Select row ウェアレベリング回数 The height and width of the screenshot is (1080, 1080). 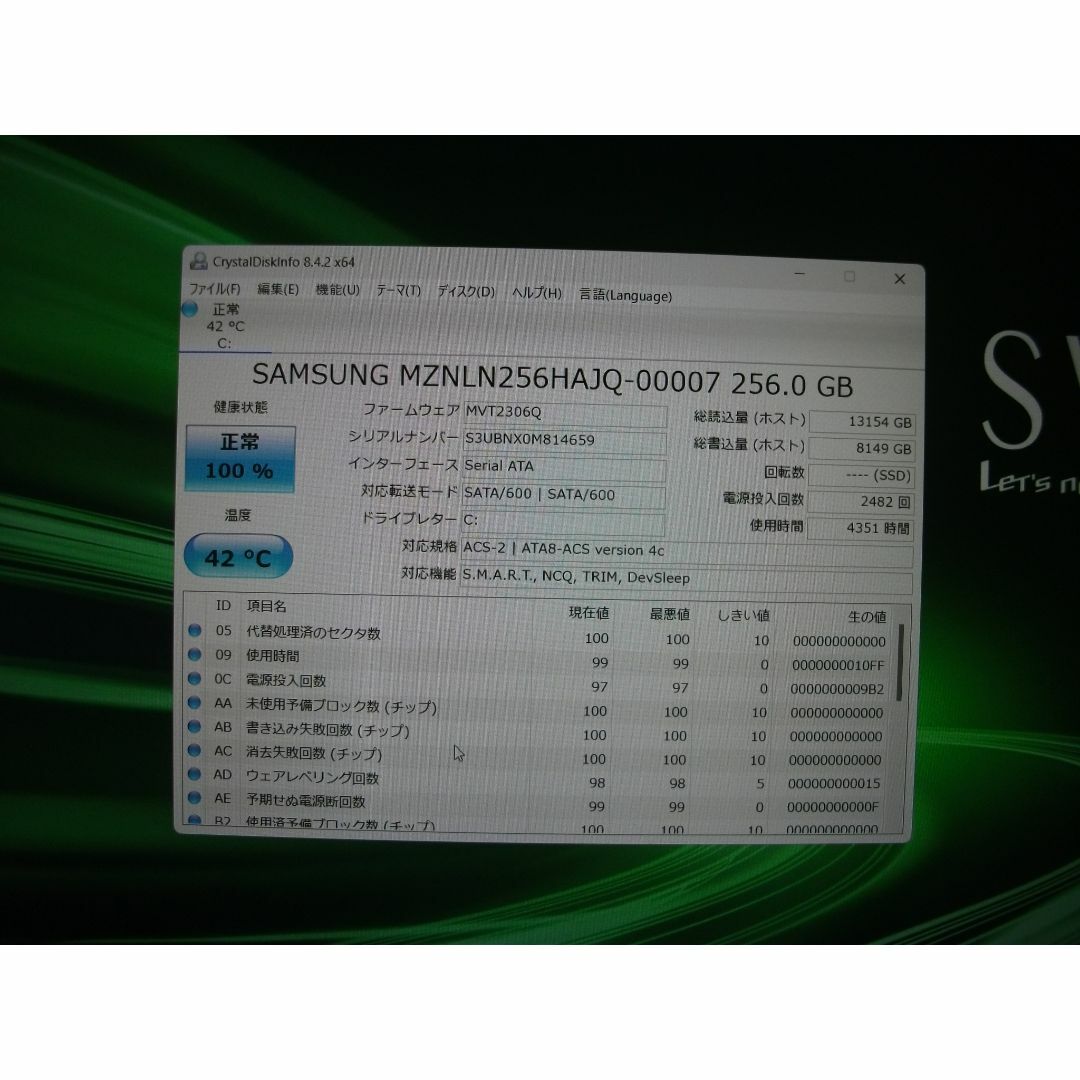[x=540, y=779]
